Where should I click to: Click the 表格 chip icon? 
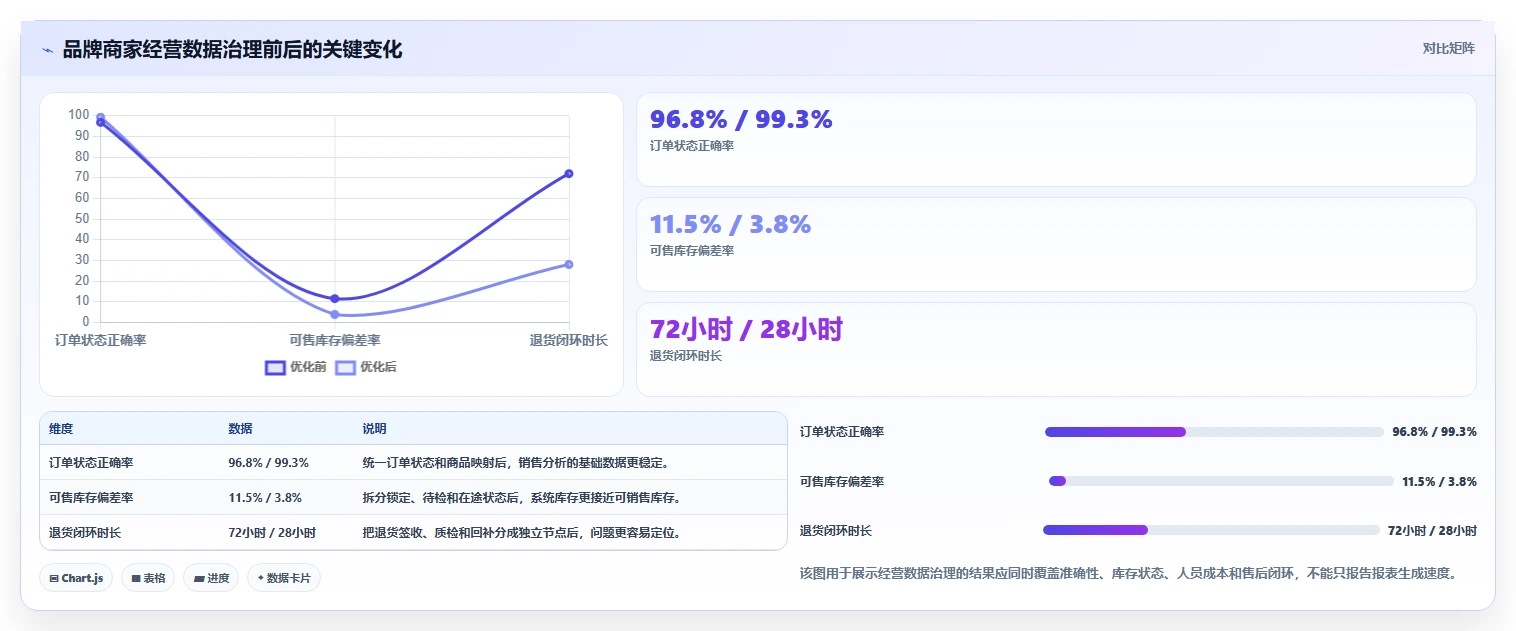click(136, 578)
